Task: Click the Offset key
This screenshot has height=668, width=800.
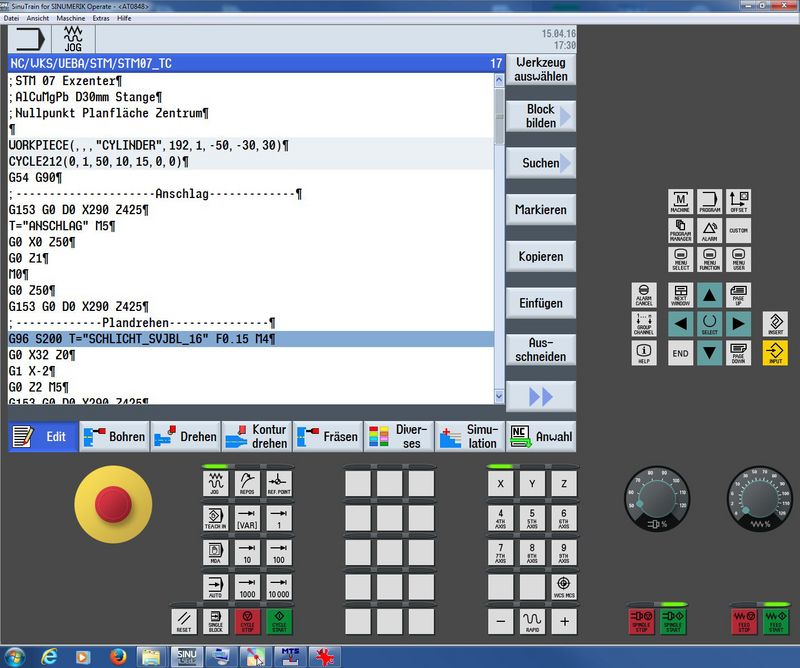Action: (738, 201)
